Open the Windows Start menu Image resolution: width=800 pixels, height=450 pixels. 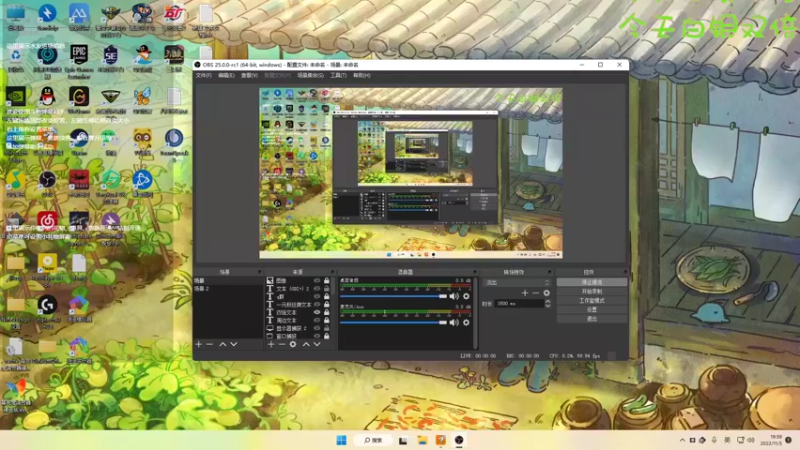pos(341,440)
